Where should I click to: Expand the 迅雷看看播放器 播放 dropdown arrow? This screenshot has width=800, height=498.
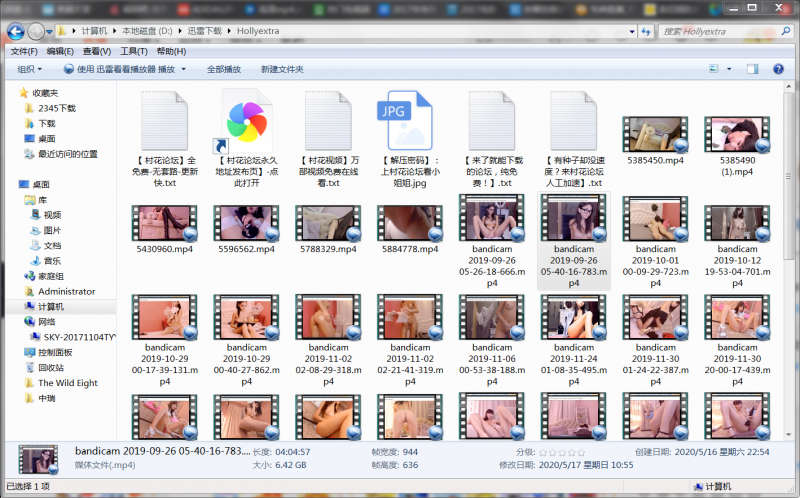(181, 69)
